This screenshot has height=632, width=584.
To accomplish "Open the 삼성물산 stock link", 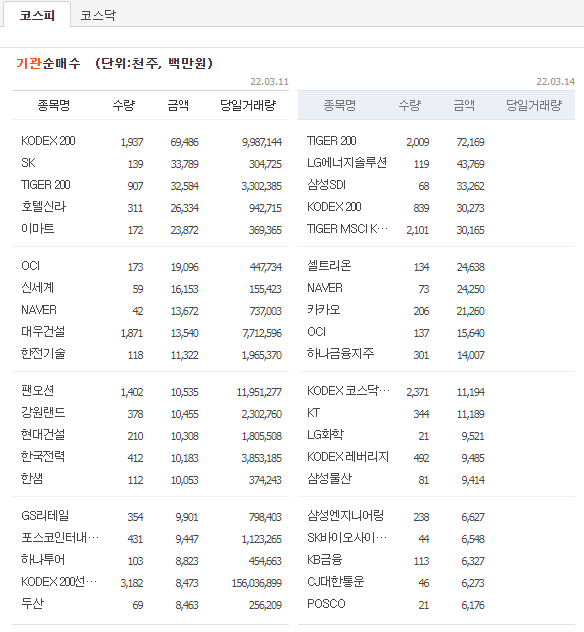I will tap(329, 479).
